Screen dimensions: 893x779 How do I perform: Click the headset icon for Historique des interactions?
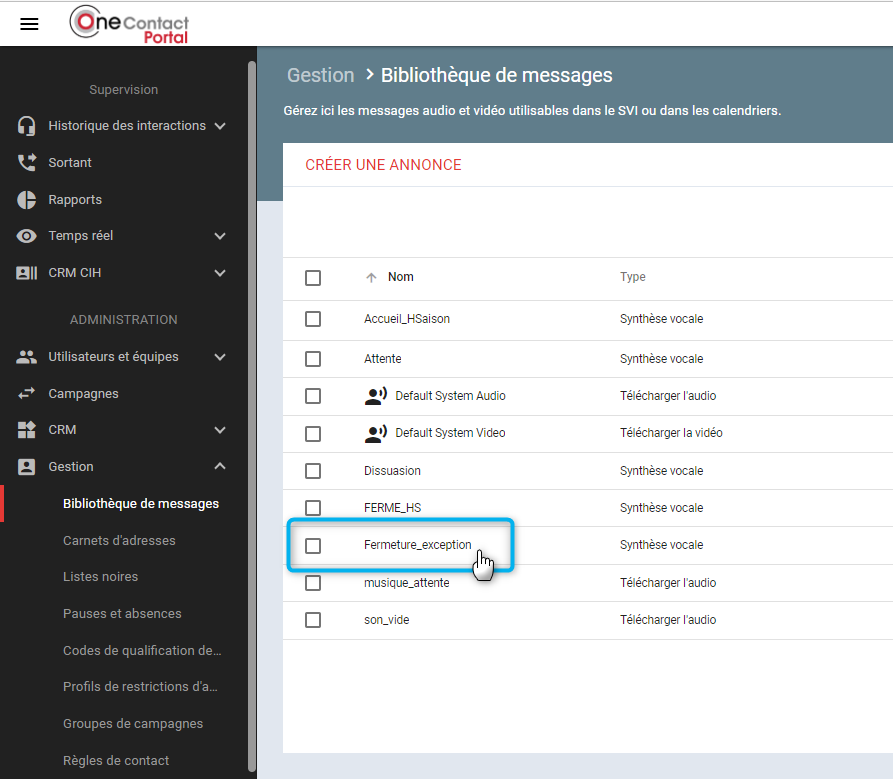click(26, 126)
